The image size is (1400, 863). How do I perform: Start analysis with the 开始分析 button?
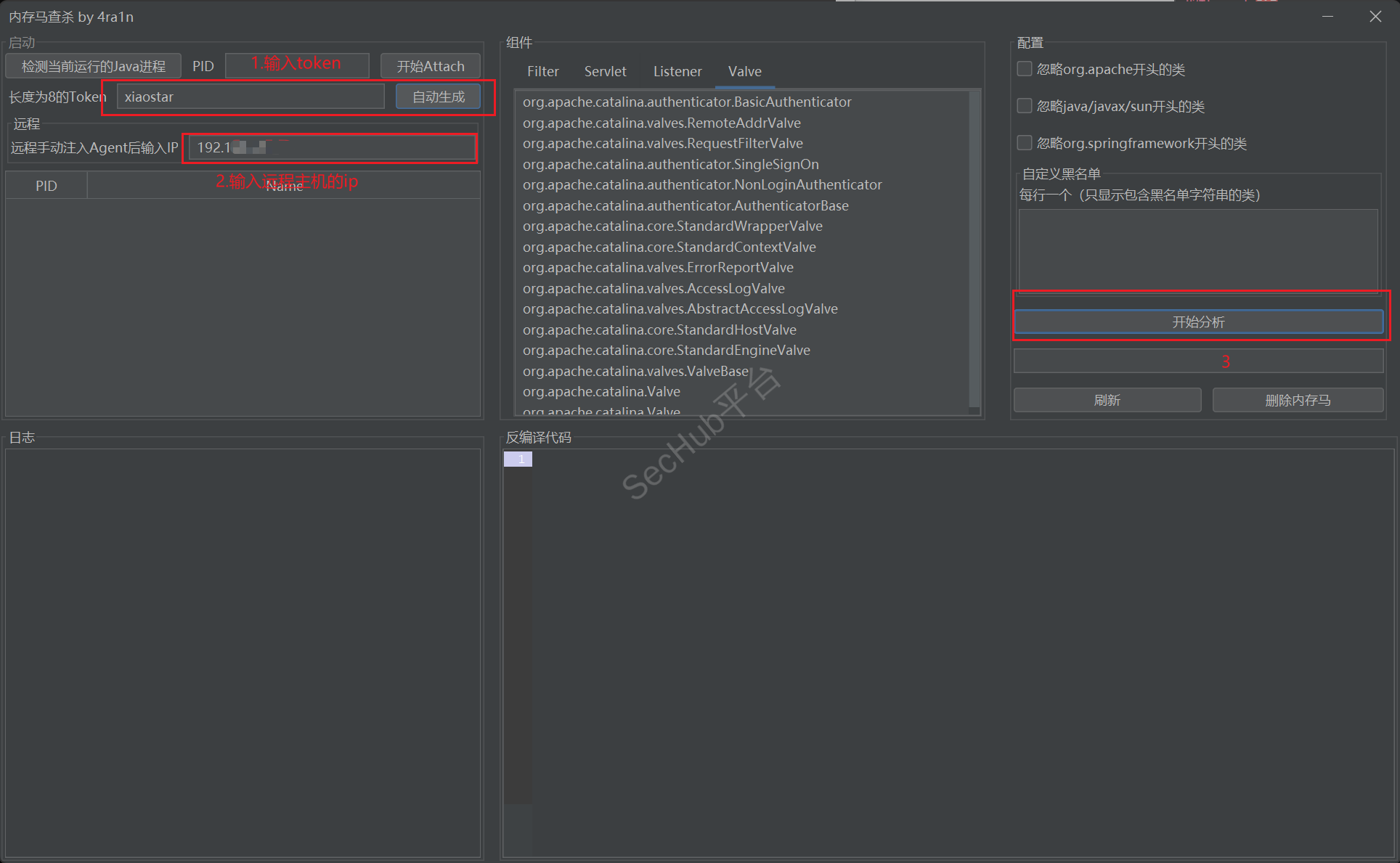[1198, 322]
